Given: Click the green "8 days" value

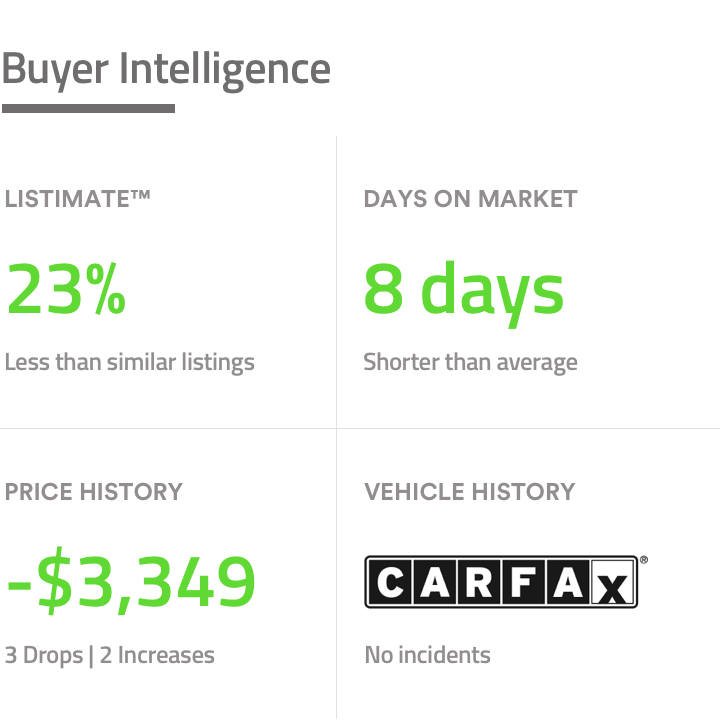Looking at the screenshot, I should pos(463,288).
